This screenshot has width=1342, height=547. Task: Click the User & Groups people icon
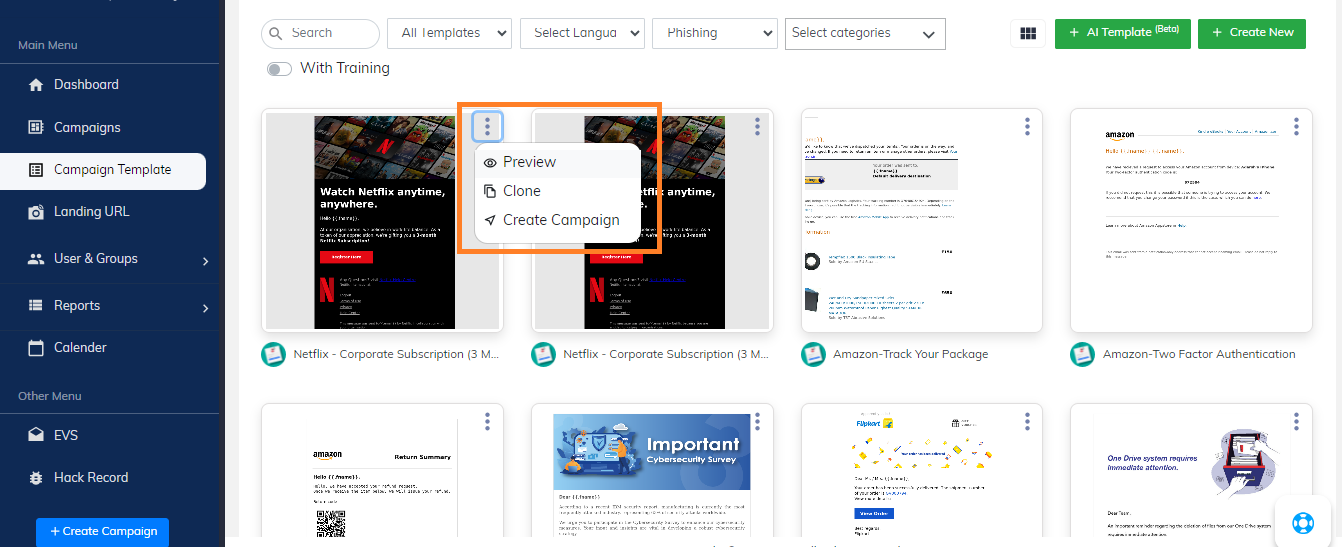pos(36,258)
